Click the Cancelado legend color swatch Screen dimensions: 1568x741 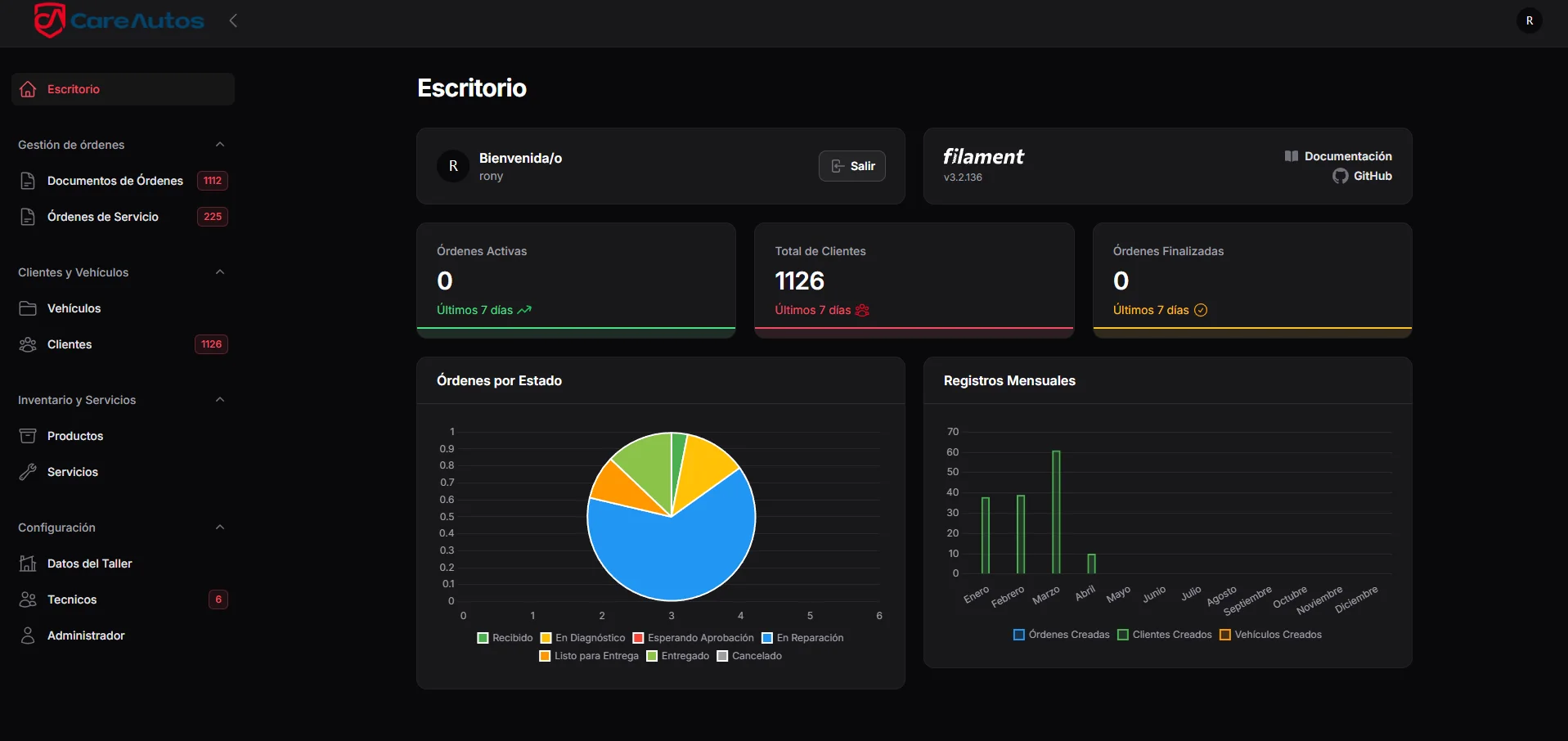pos(722,656)
